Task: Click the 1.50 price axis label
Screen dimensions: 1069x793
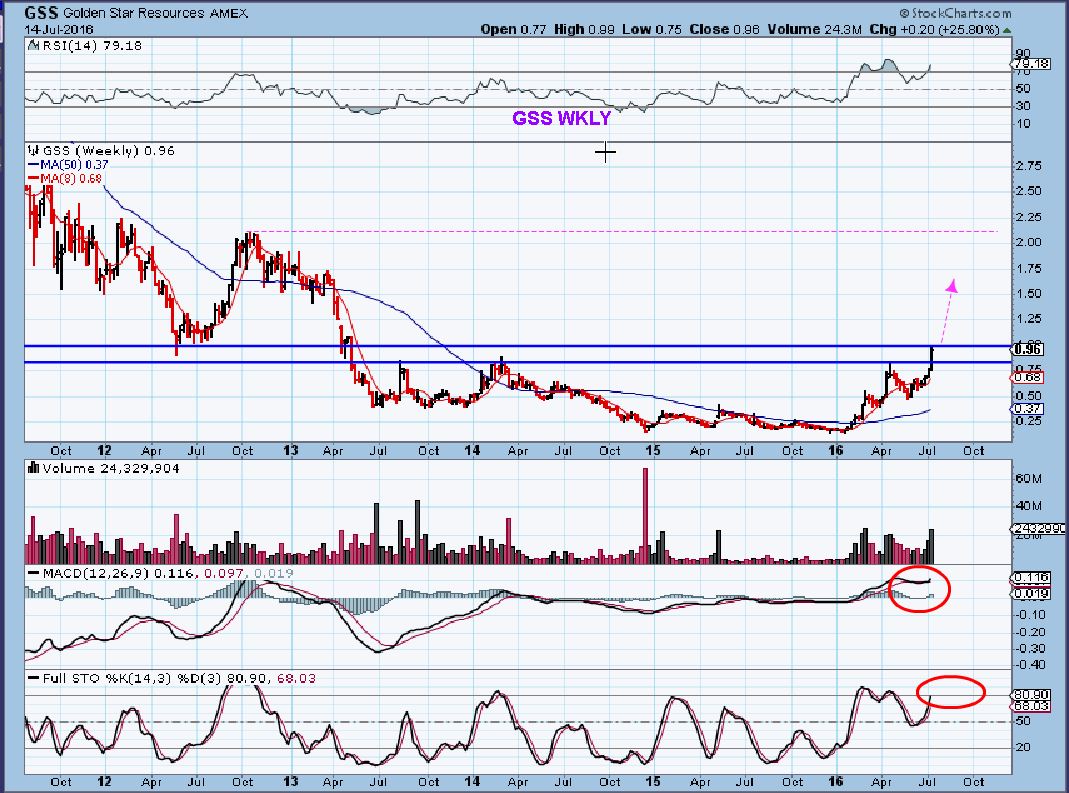Action: pos(1028,294)
